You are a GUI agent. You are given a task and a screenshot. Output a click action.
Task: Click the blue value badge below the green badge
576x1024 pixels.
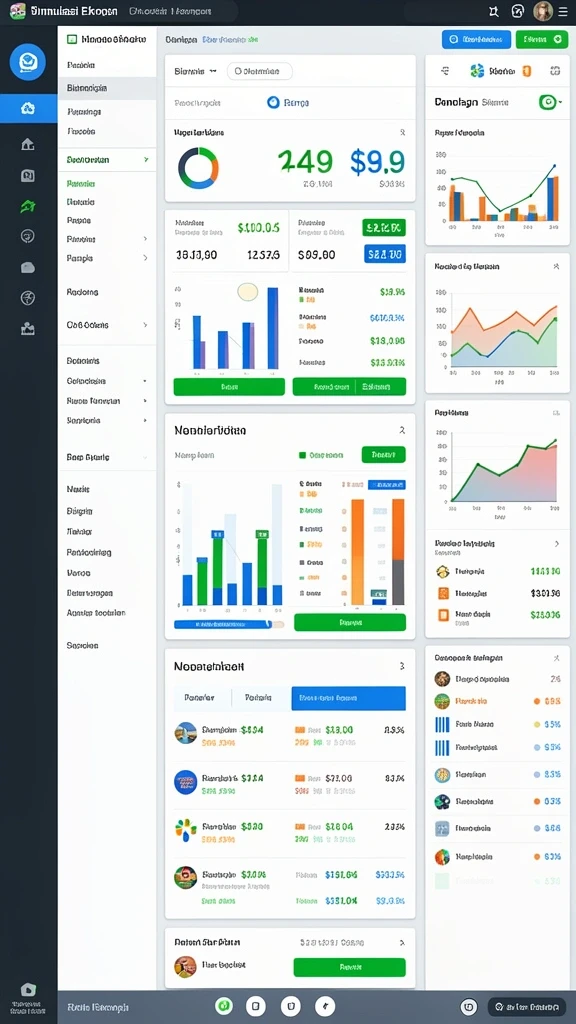(x=384, y=253)
